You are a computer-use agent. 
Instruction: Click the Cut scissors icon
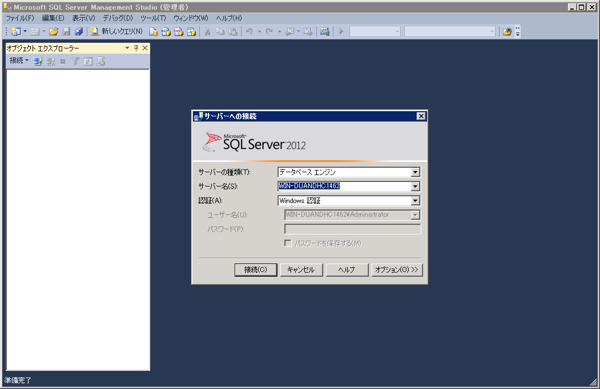(207, 32)
